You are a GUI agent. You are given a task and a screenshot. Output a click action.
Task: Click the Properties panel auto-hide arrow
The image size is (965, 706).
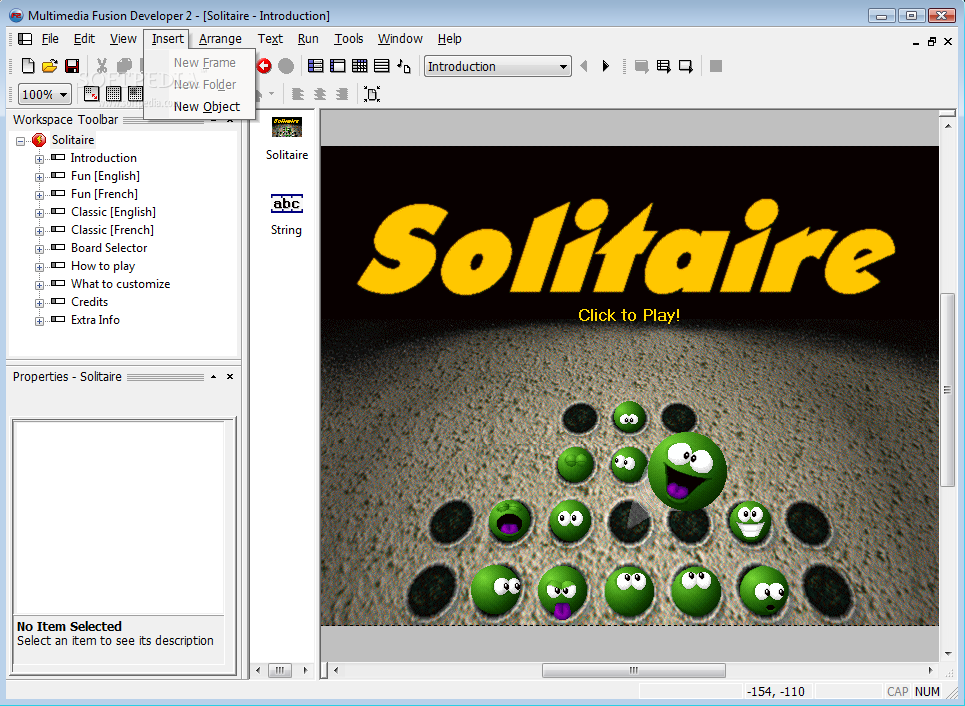point(213,376)
